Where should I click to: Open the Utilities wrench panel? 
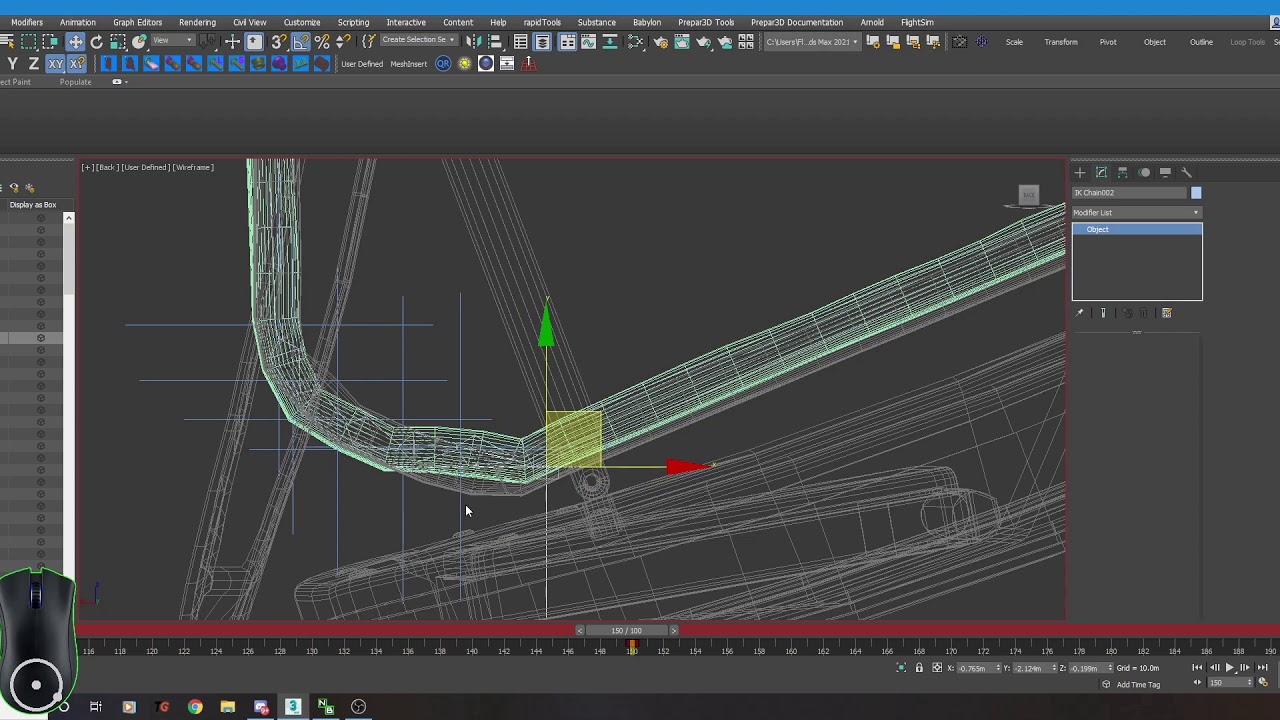(x=1187, y=172)
